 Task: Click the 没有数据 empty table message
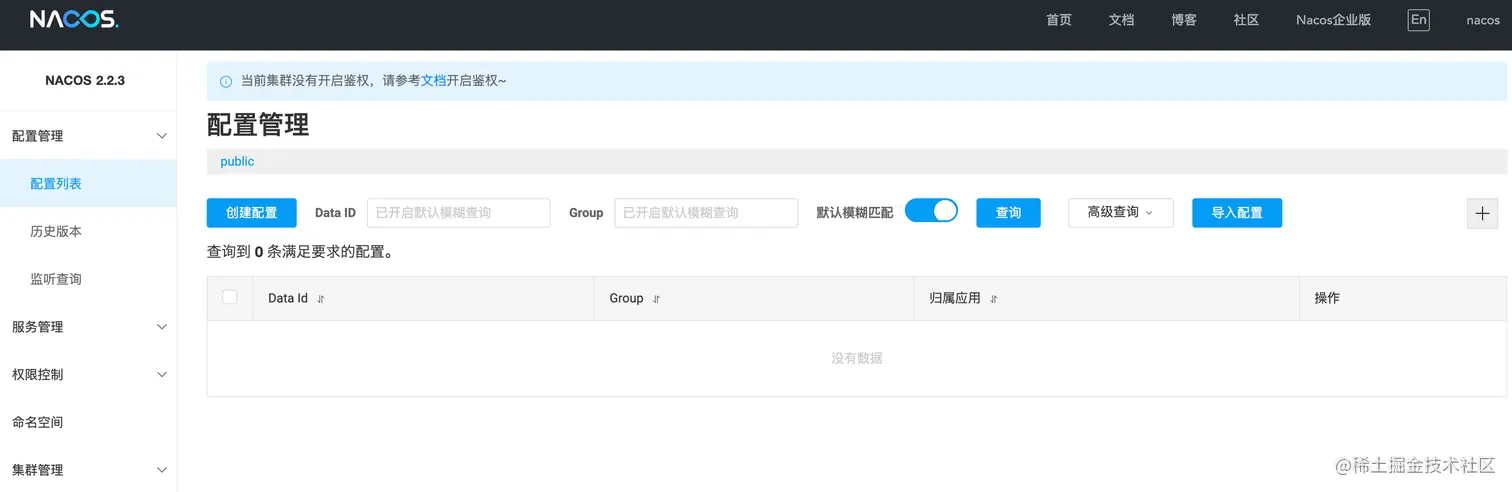click(857, 358)
